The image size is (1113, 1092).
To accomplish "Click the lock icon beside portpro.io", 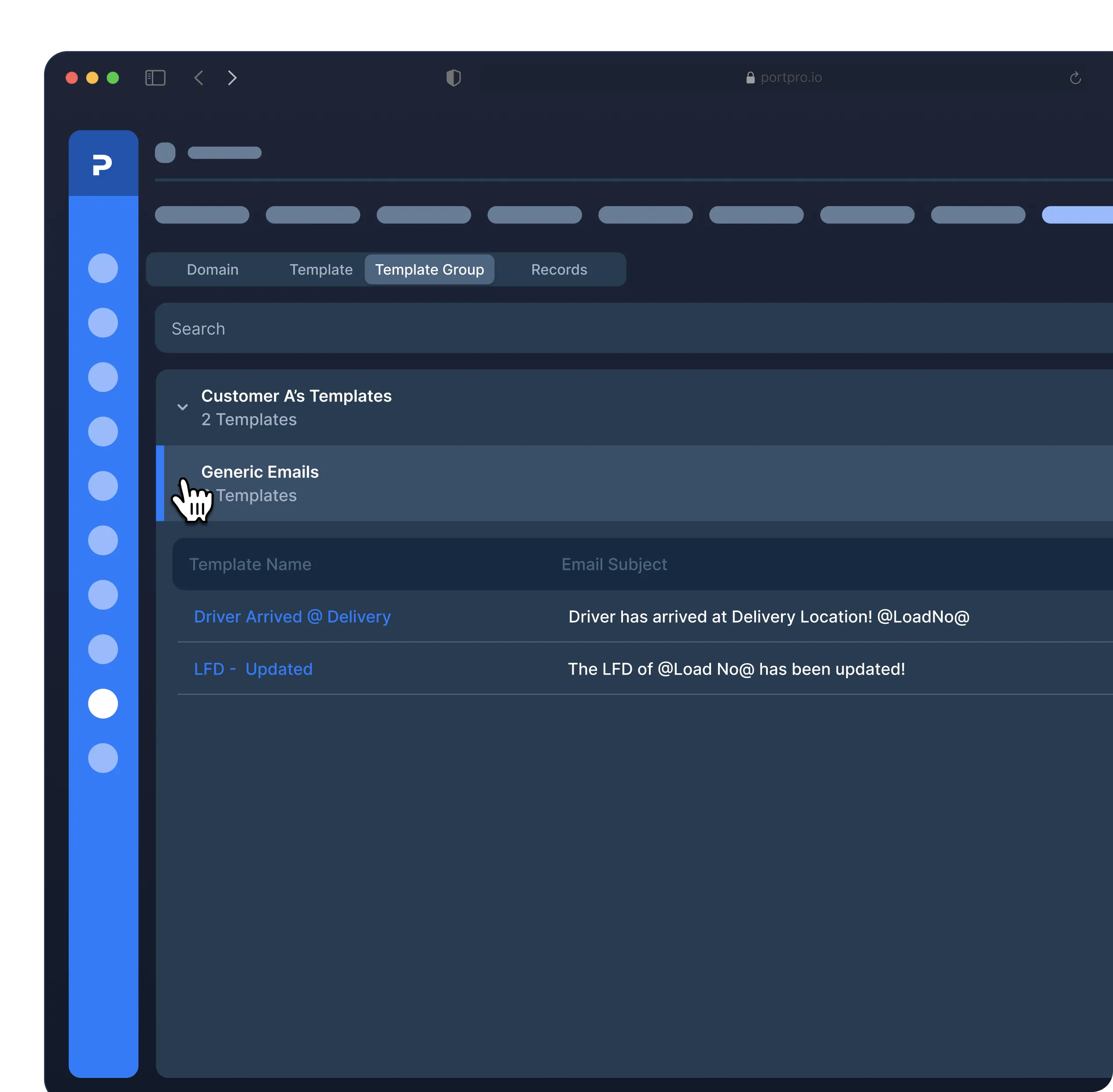I will click(x=750, y=78).
